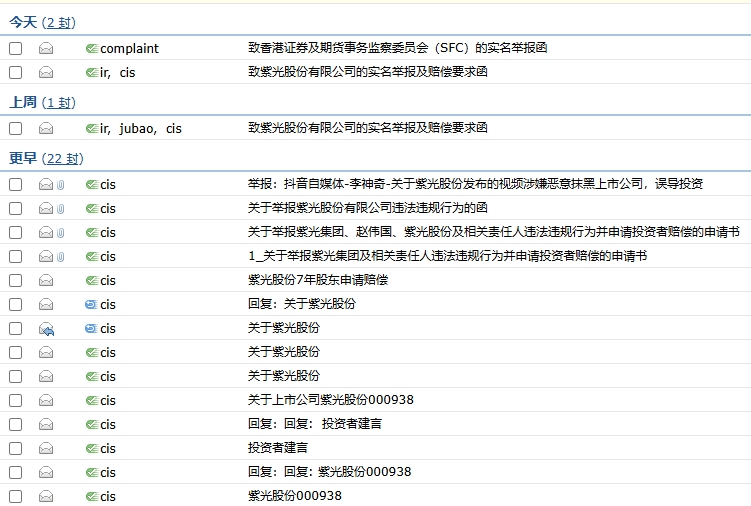Click envelope icon in 回复：回复：紫光股份000938 row
This screenshot has width=751, height=506.
point(46,472)
